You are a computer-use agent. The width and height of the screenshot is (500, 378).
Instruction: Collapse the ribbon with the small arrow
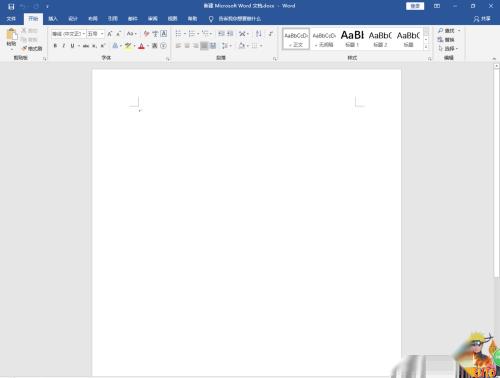(x=494, y=59)
